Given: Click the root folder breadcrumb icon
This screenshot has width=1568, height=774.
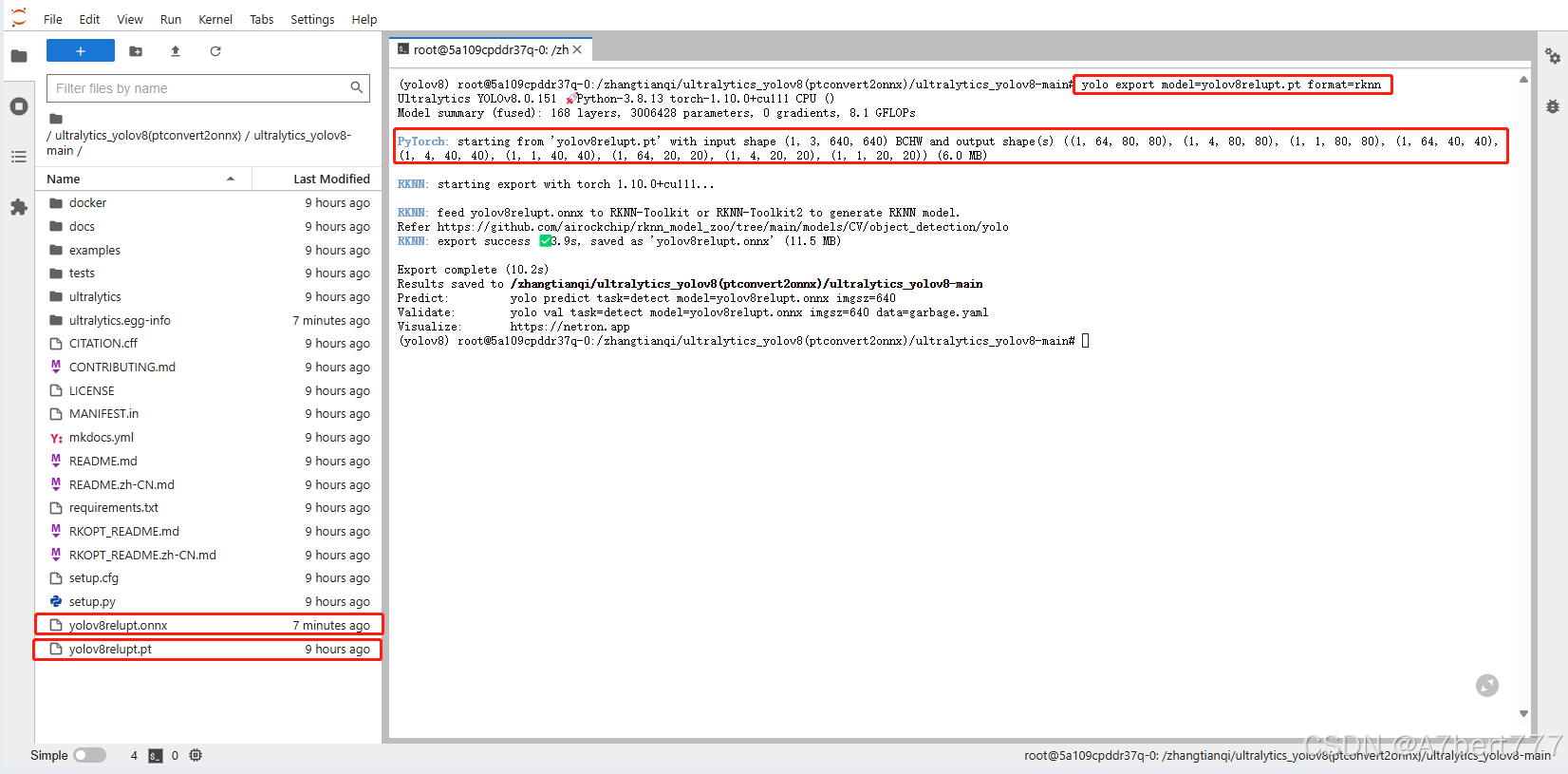Looking at the screenshot, I should pos(56,119).
